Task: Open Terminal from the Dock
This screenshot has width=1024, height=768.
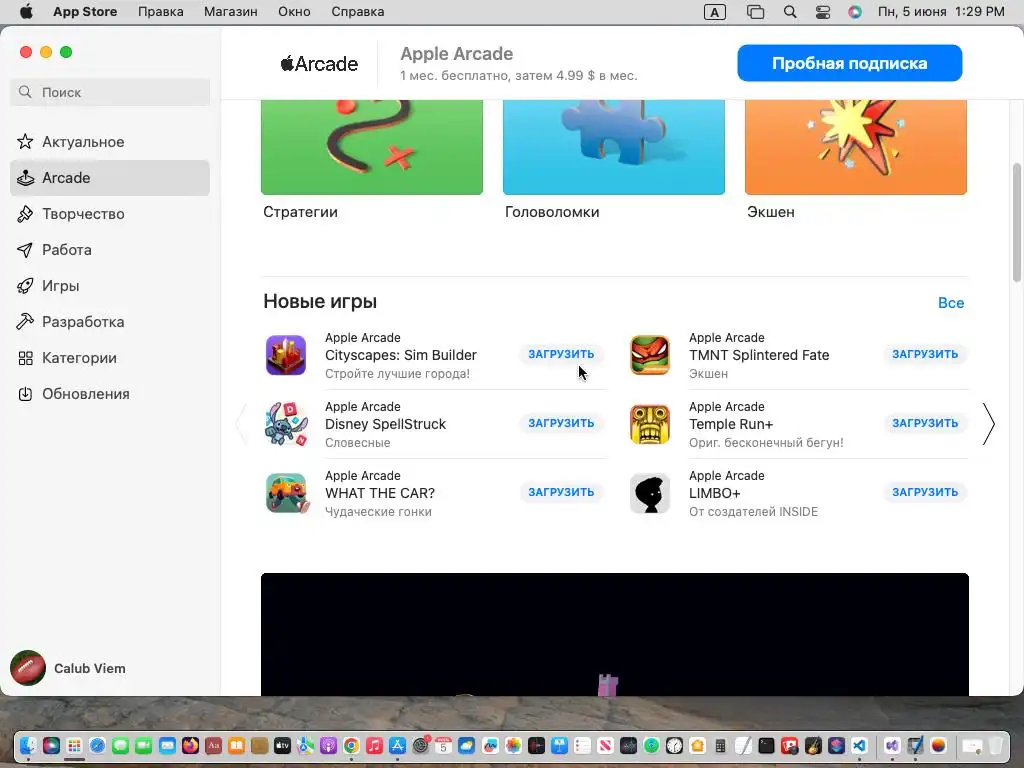Action: (x=767, y=745)
